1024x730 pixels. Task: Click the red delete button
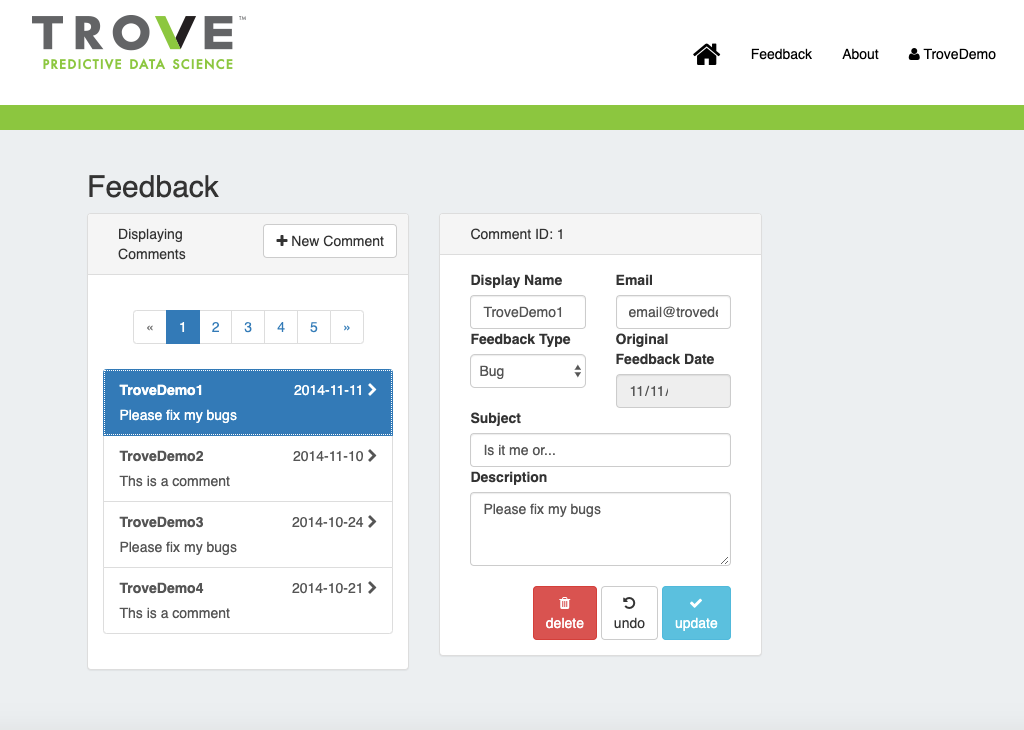[x=564, y=613]
